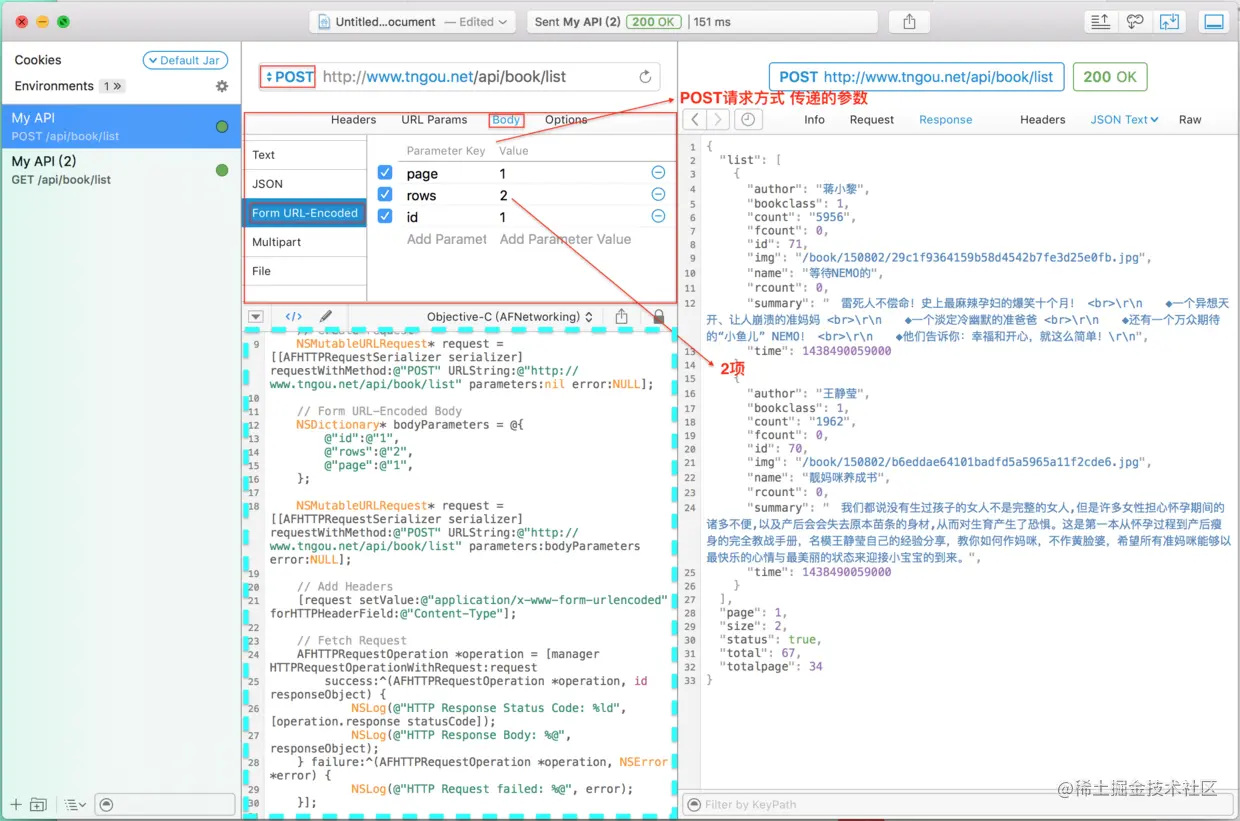Remove the rows parameter with minus icon
Screen dimensions: 1240x821
[x=658, y=195]
